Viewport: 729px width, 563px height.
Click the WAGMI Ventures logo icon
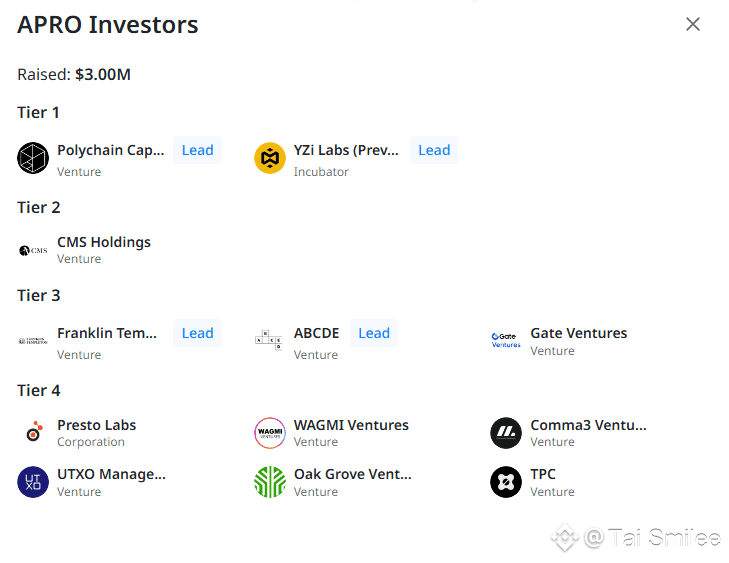coord(270,432)
